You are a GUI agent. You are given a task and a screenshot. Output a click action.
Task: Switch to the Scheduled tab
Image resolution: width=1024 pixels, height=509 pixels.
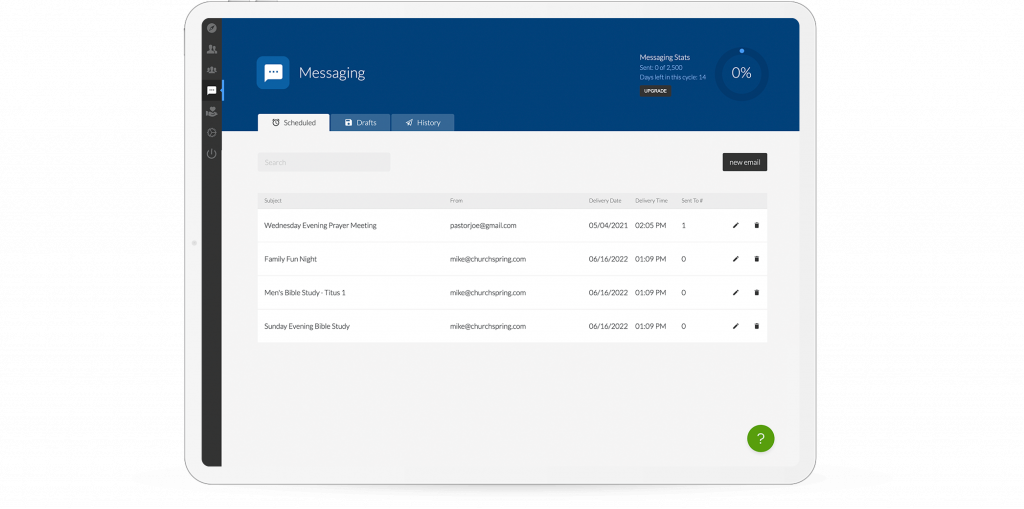click(294, 123)
